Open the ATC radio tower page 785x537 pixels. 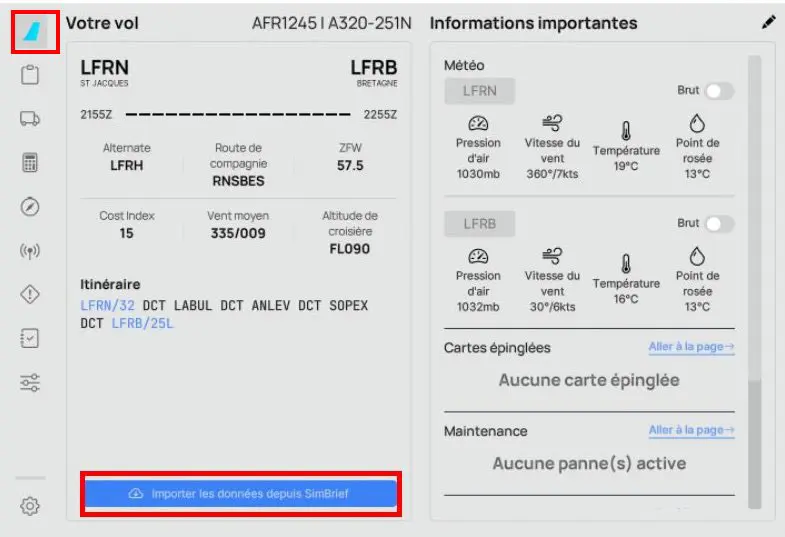coord(30,251)
